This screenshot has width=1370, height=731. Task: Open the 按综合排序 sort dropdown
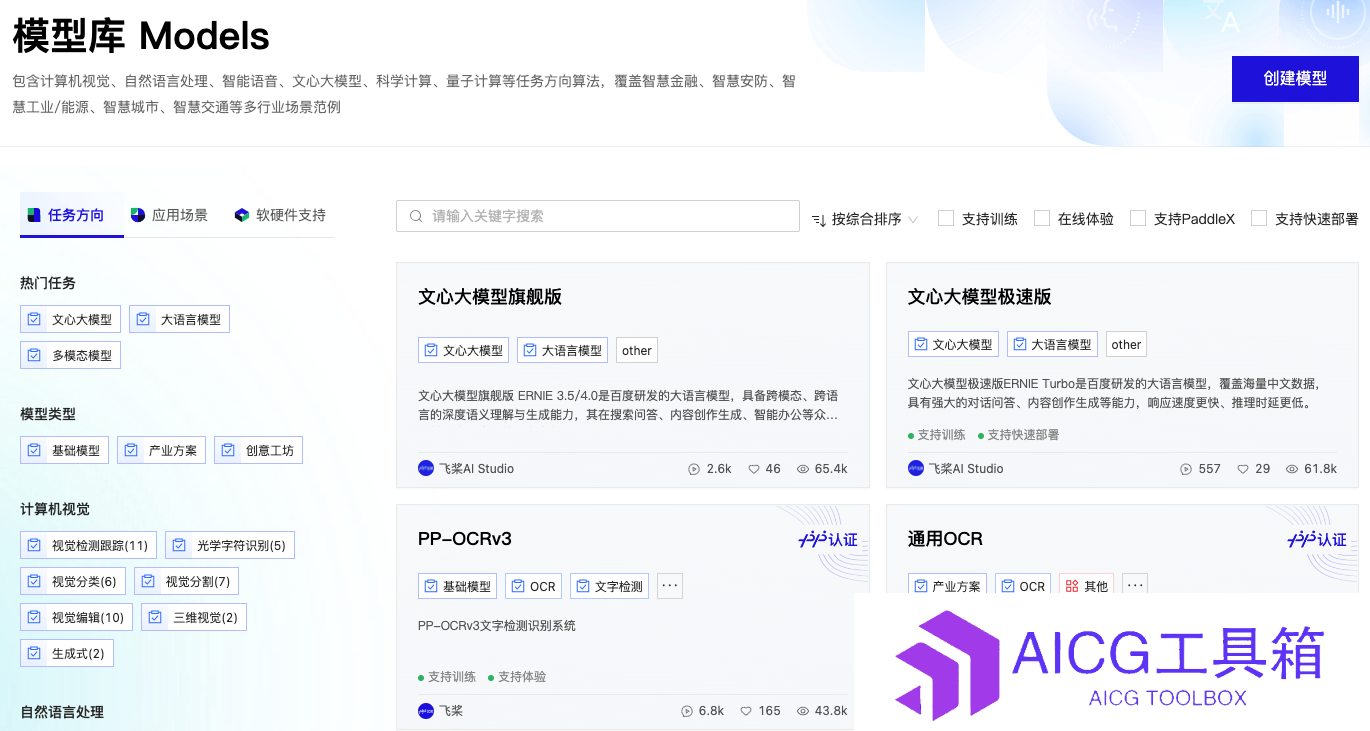pos(865,219)
